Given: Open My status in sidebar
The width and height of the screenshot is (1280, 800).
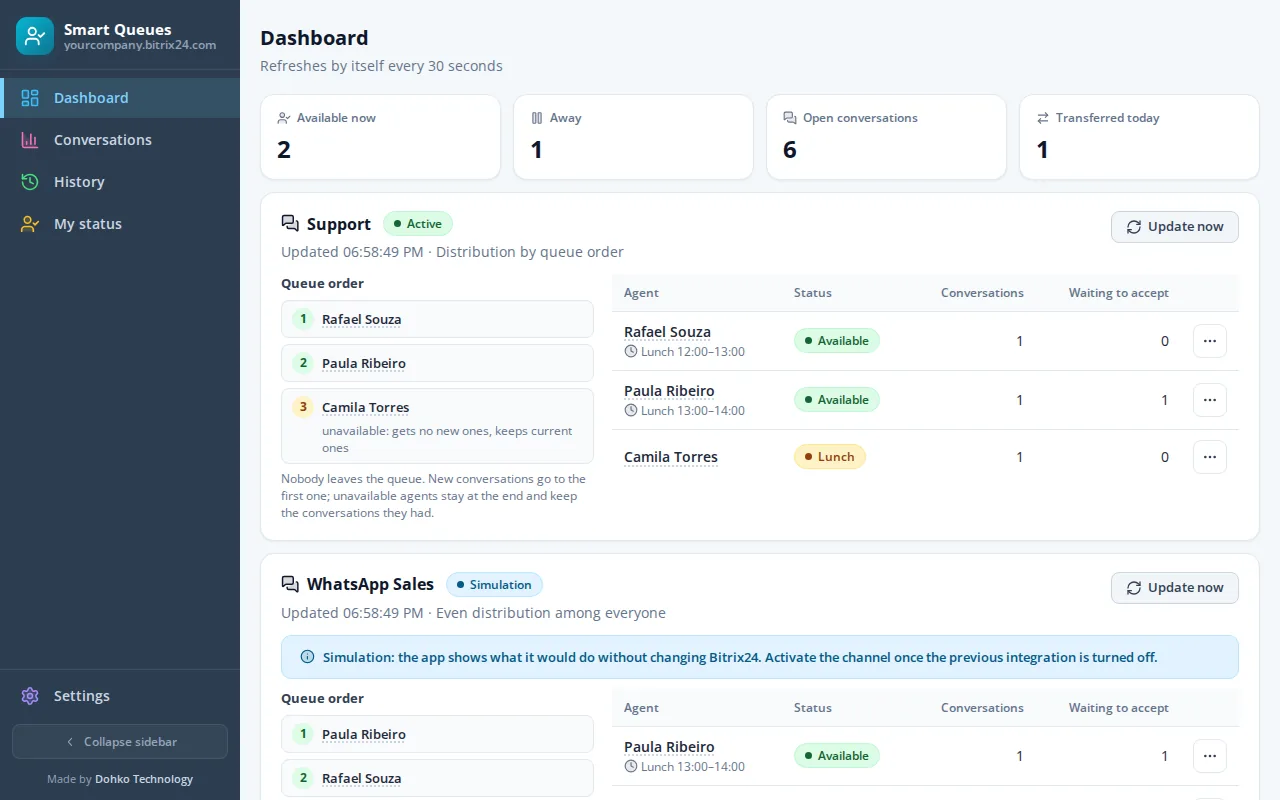Looking at the screenshot, I should click(x=120, y=224).
